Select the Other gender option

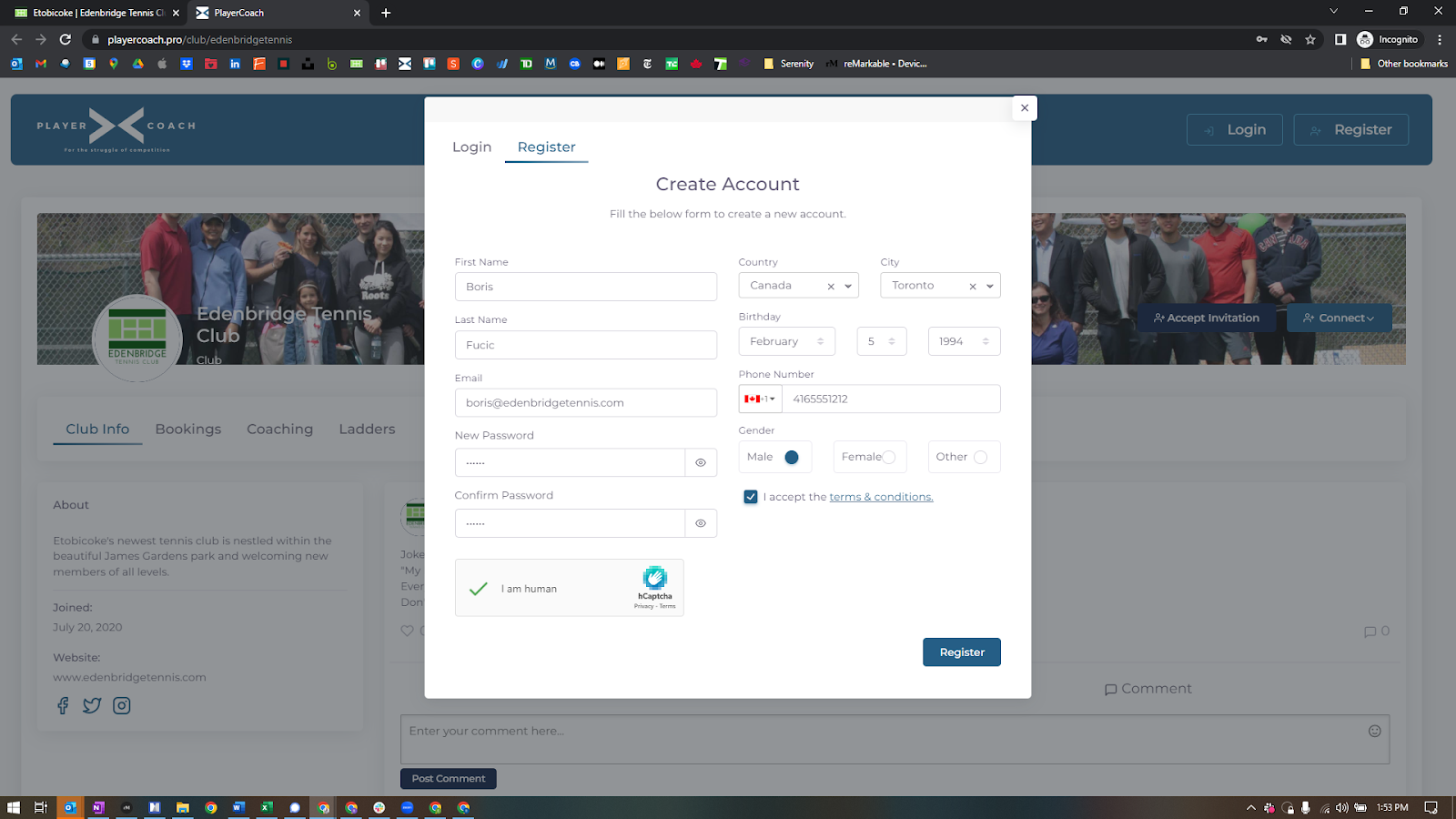tap(980, 457)
